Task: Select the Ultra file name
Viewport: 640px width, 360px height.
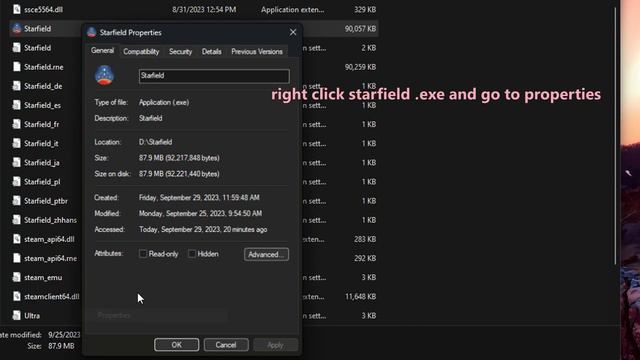Action: click(32, 316)
